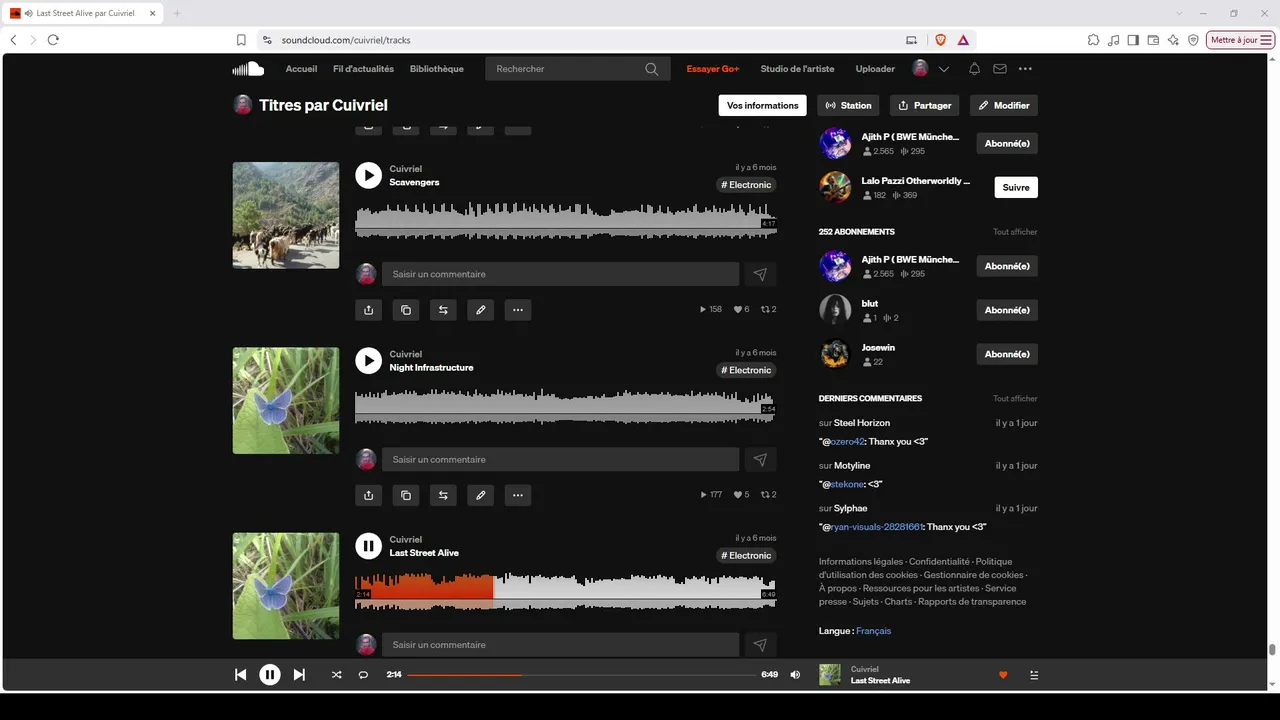This screenshot has width=1280, height=720.
Task: Seek in the bottom player progress bar
Action: click(581, 675)
